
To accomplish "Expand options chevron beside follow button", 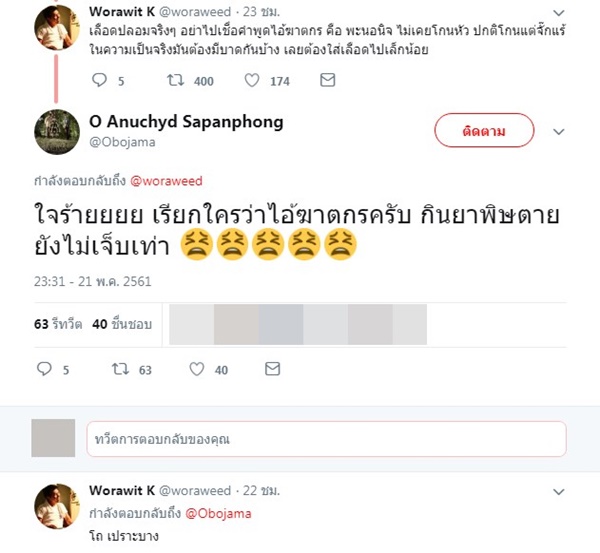I will 560,130.
